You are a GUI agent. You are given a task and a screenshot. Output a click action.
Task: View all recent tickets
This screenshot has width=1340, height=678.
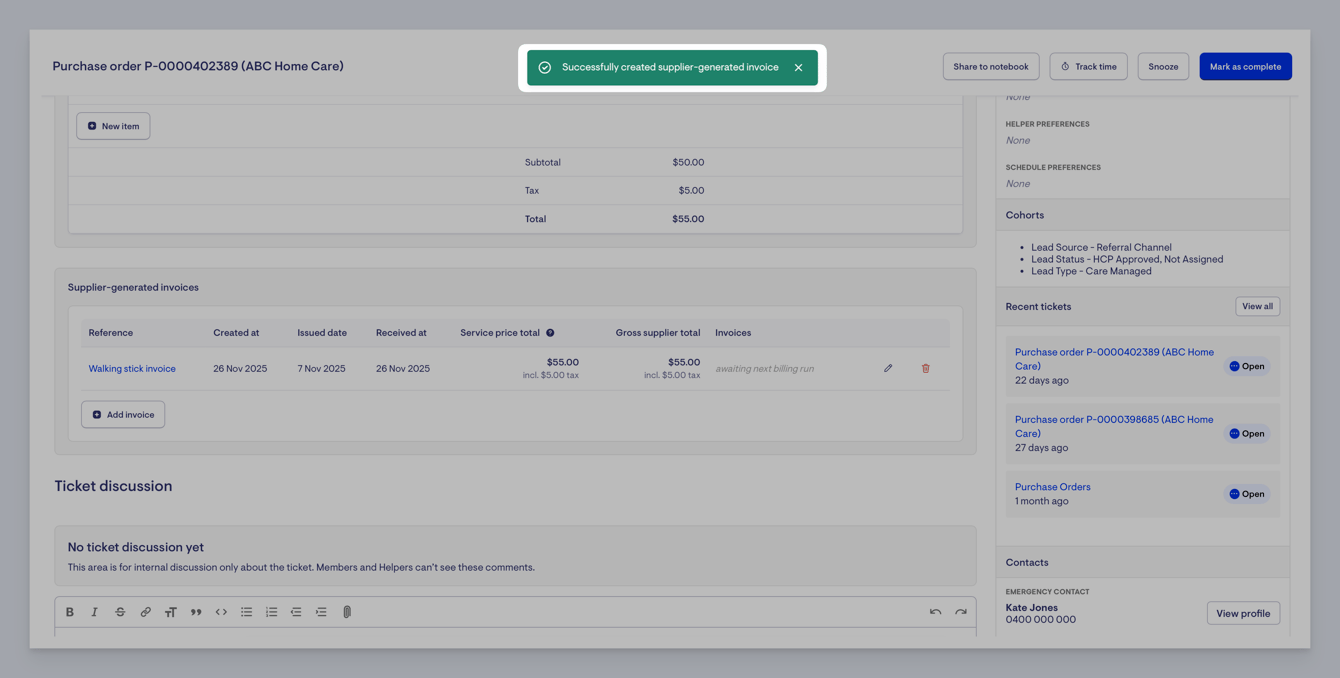[1257, 306]
